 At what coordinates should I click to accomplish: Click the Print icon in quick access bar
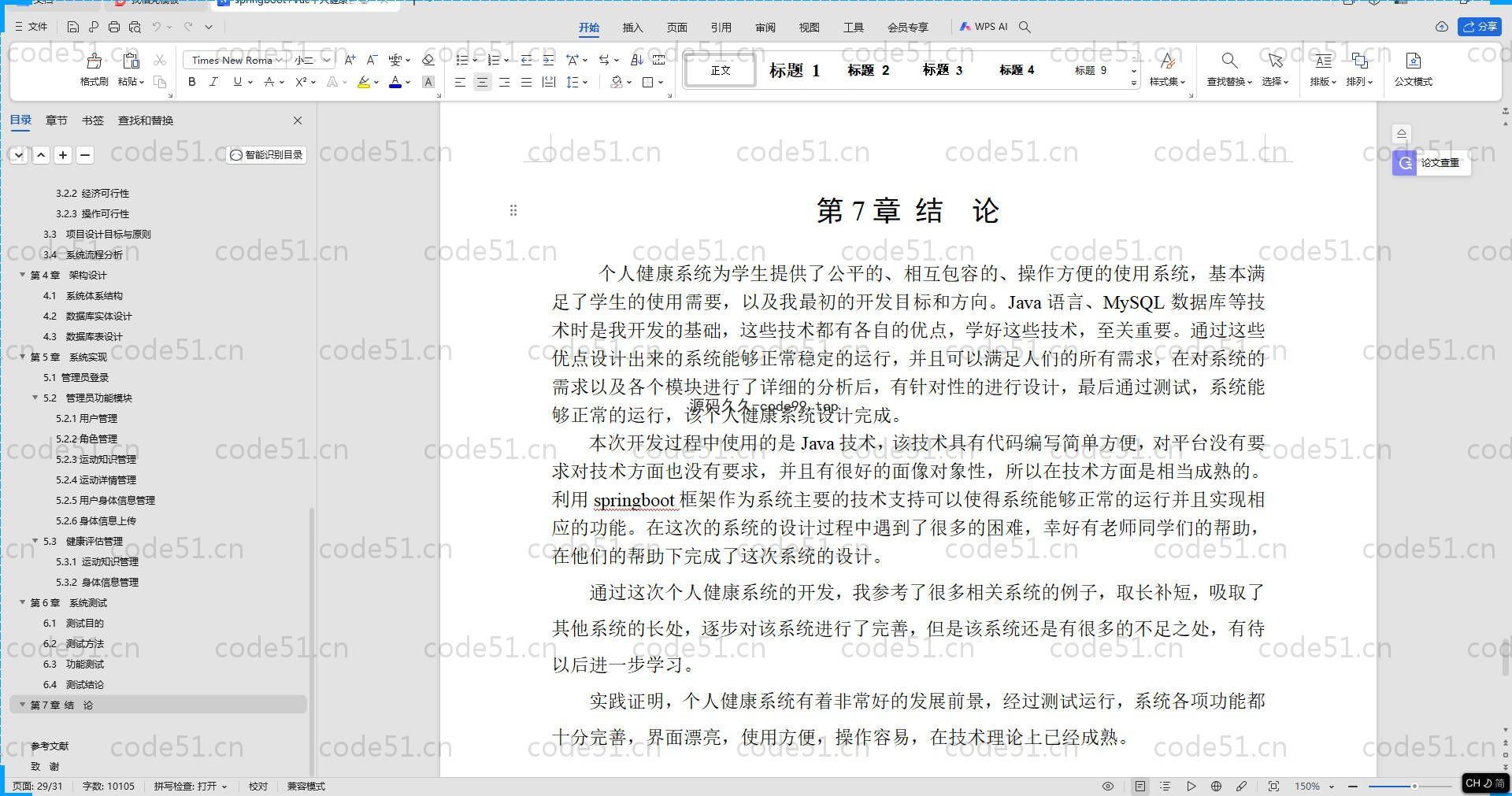[x=114, y=27]
